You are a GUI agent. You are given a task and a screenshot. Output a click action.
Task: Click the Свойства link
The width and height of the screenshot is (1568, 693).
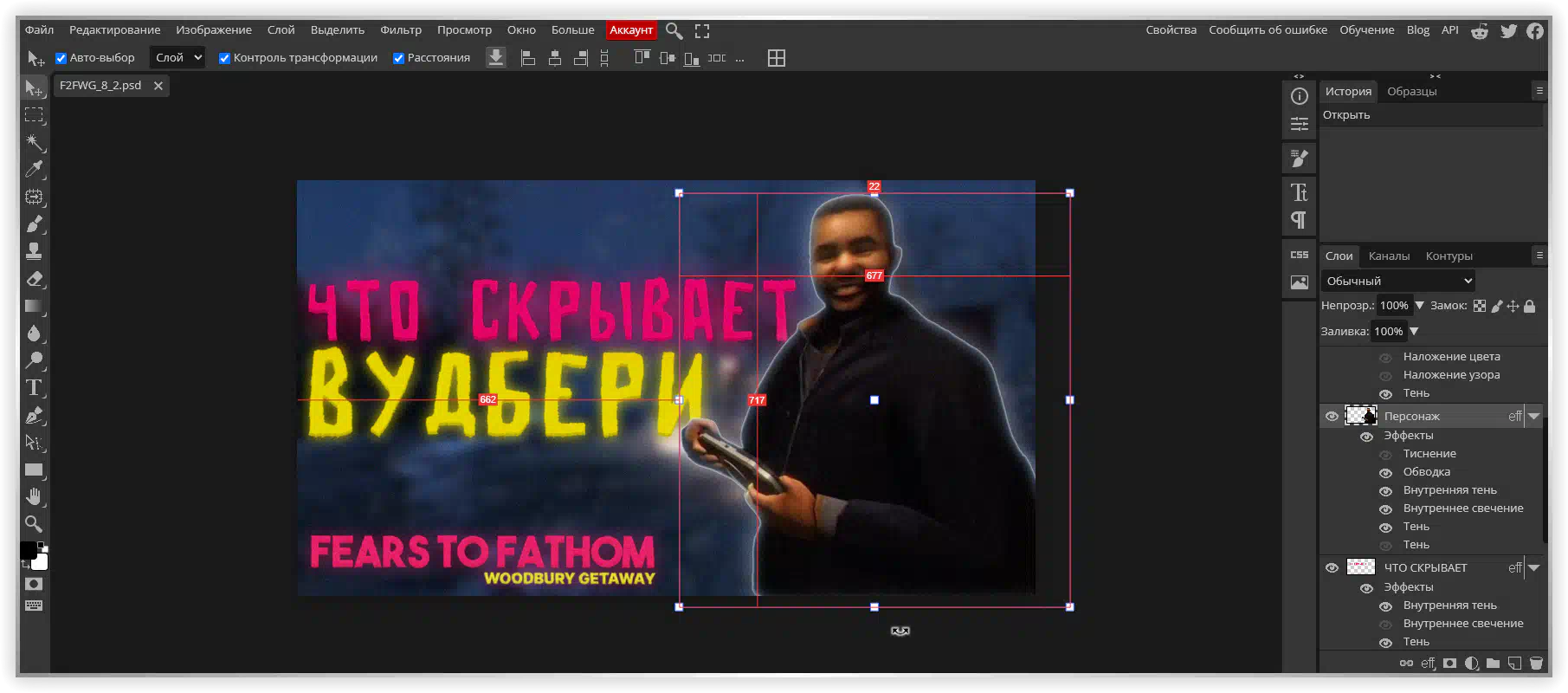(1171, 30)
